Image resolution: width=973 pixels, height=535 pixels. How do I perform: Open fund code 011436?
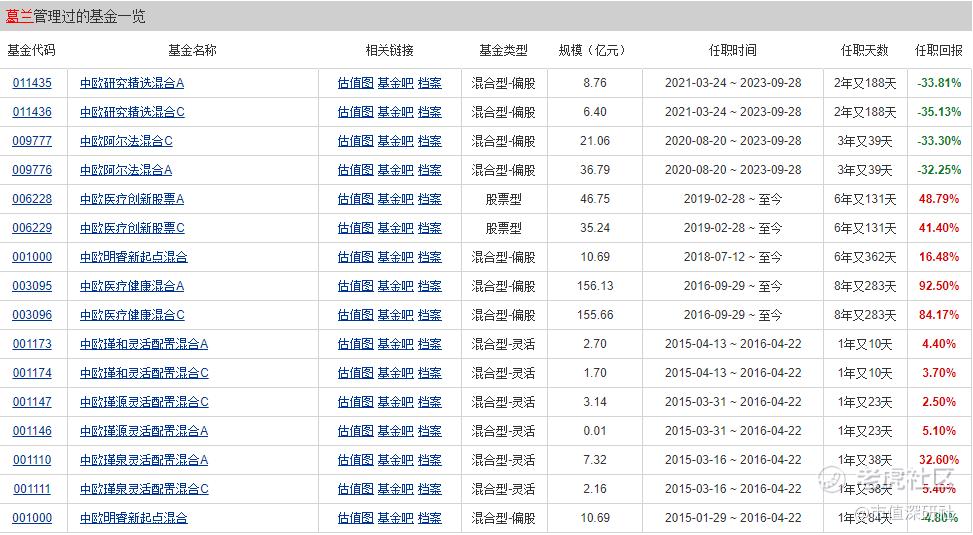tap(32, 112)
